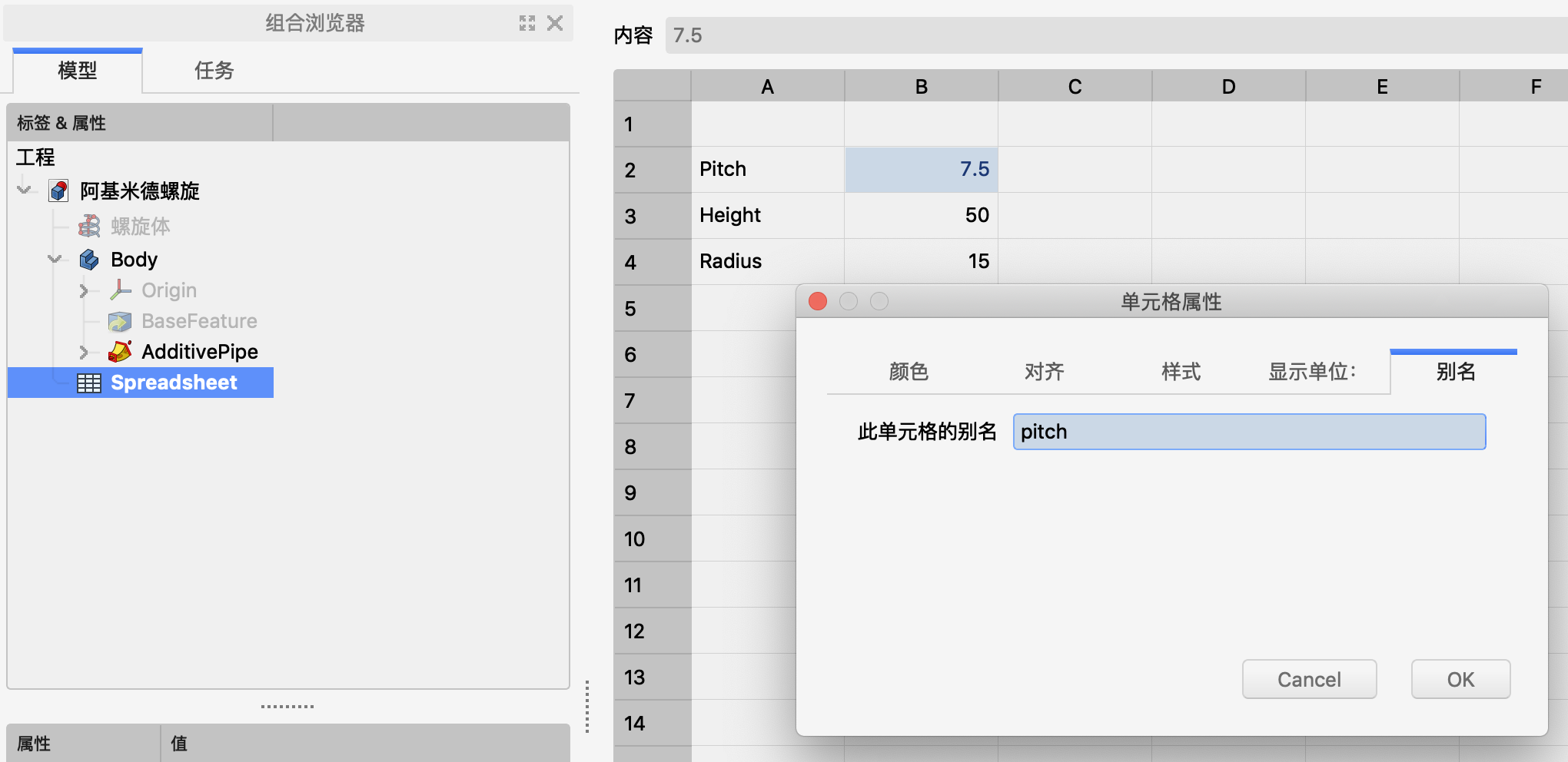Click the 阿基米德螺旋 document icon
Viewport: 1568px width, 762px height.
[x=58, y=191]
